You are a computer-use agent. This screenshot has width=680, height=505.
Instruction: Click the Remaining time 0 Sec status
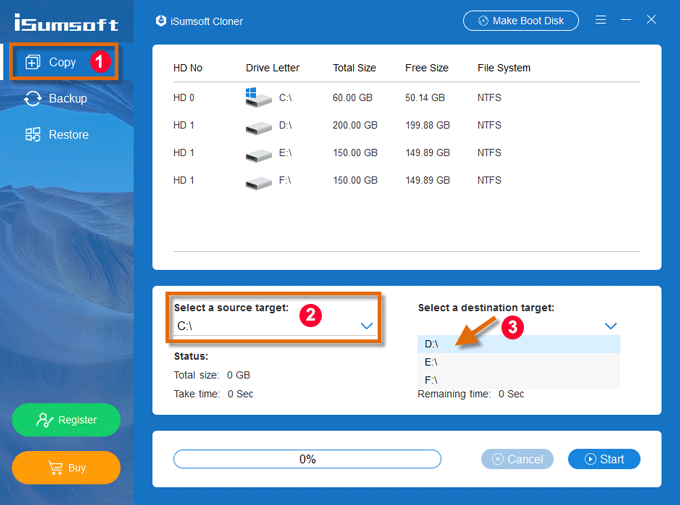point(471,394)
